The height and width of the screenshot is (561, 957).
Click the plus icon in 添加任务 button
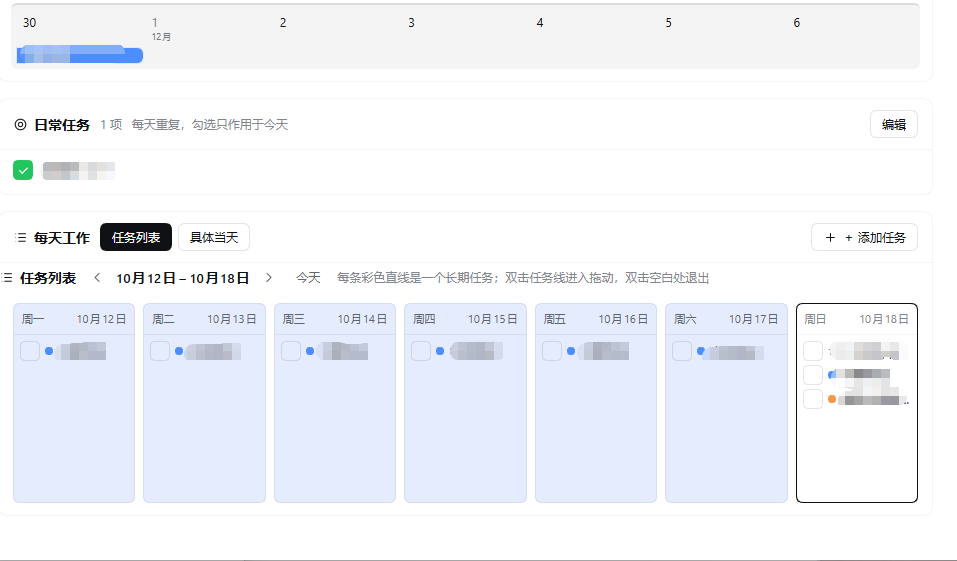point(830,237)
